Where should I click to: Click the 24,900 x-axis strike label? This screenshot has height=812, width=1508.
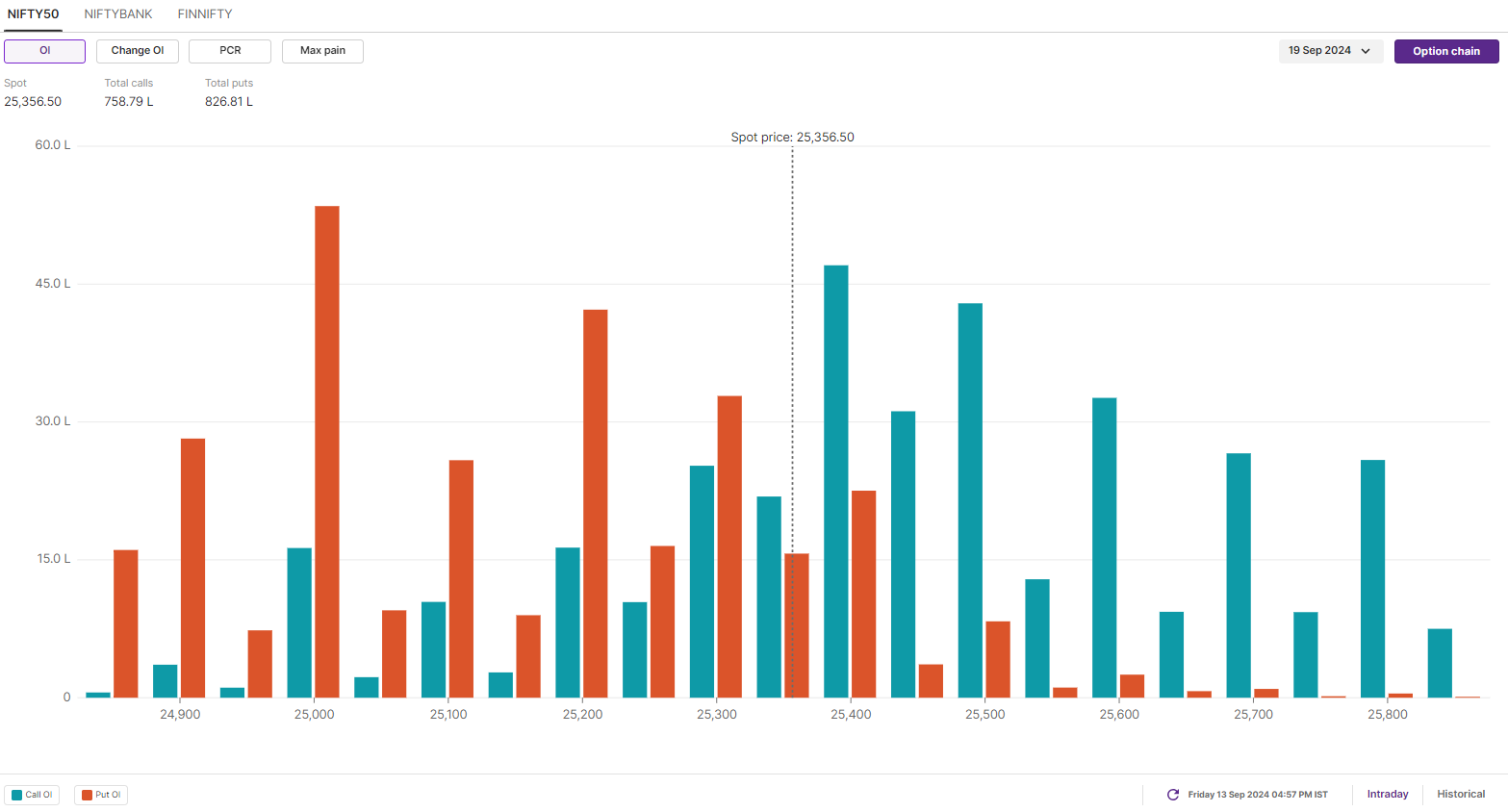(180, 715)
